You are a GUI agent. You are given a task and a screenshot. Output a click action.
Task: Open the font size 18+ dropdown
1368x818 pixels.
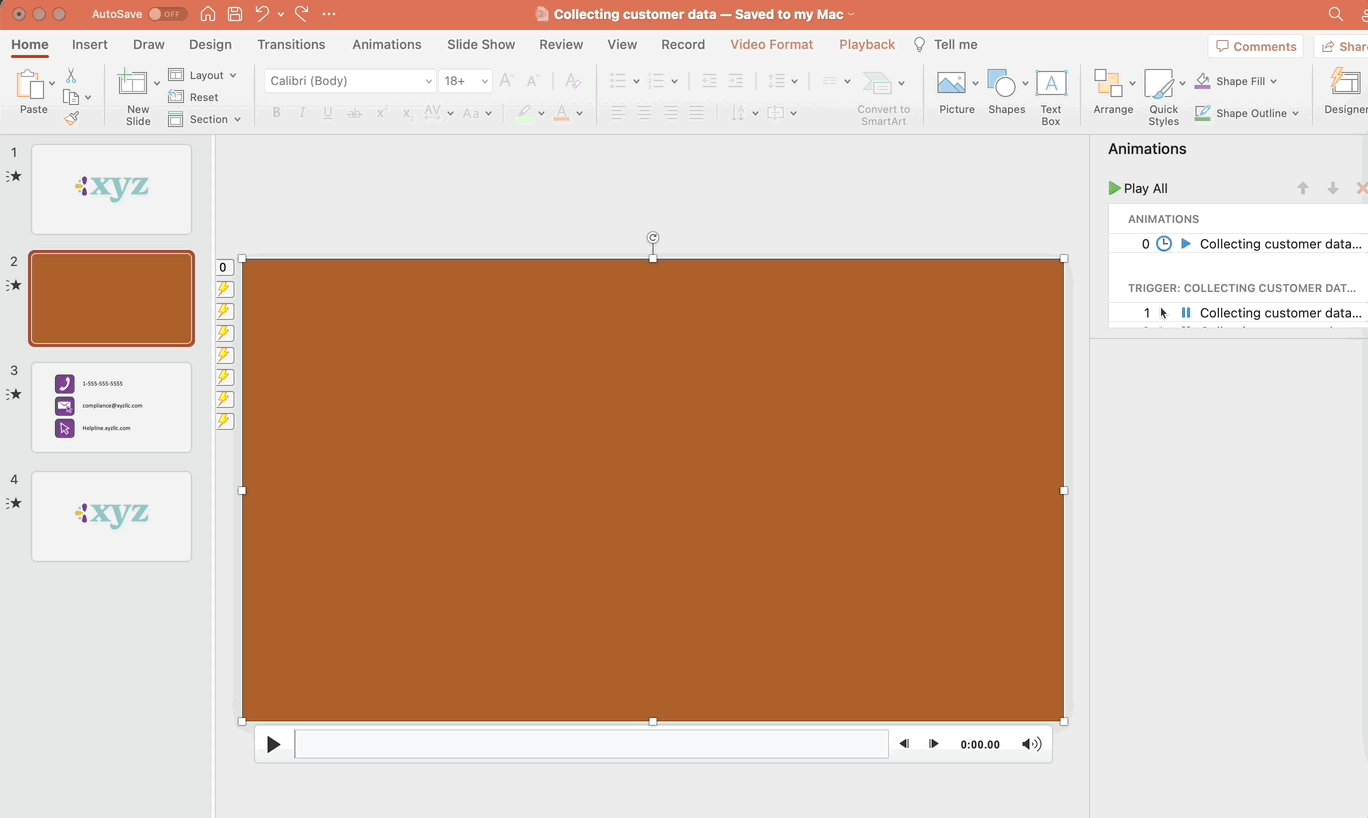466,81
